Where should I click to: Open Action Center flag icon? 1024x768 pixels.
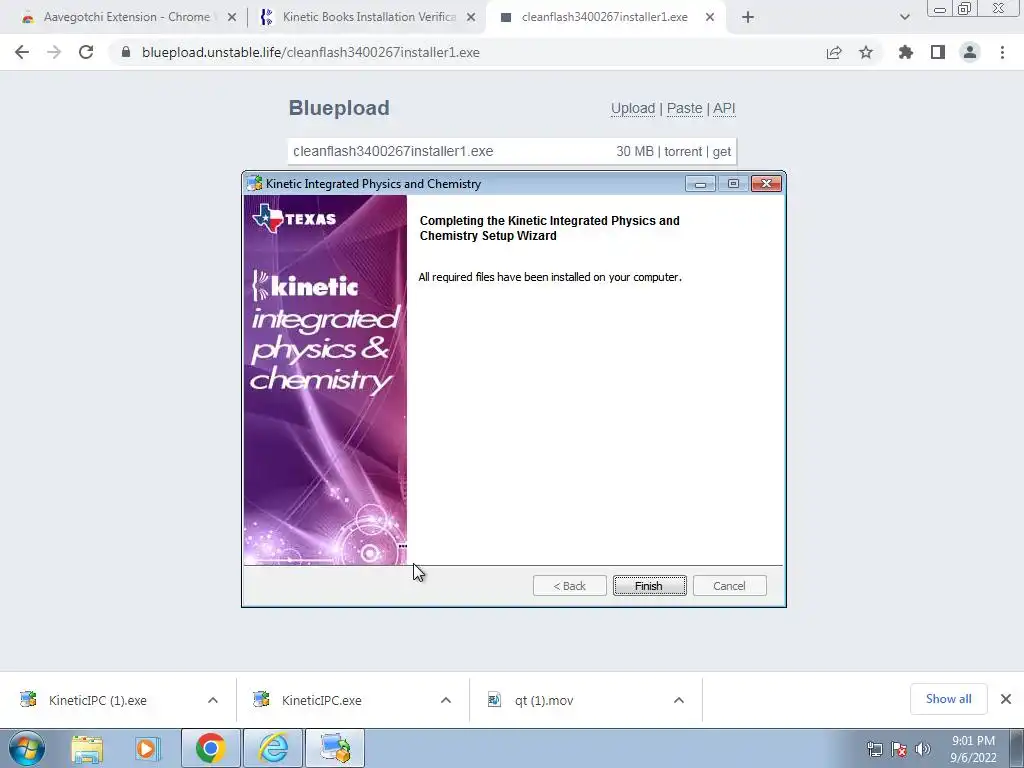click(x=899, y=750)
